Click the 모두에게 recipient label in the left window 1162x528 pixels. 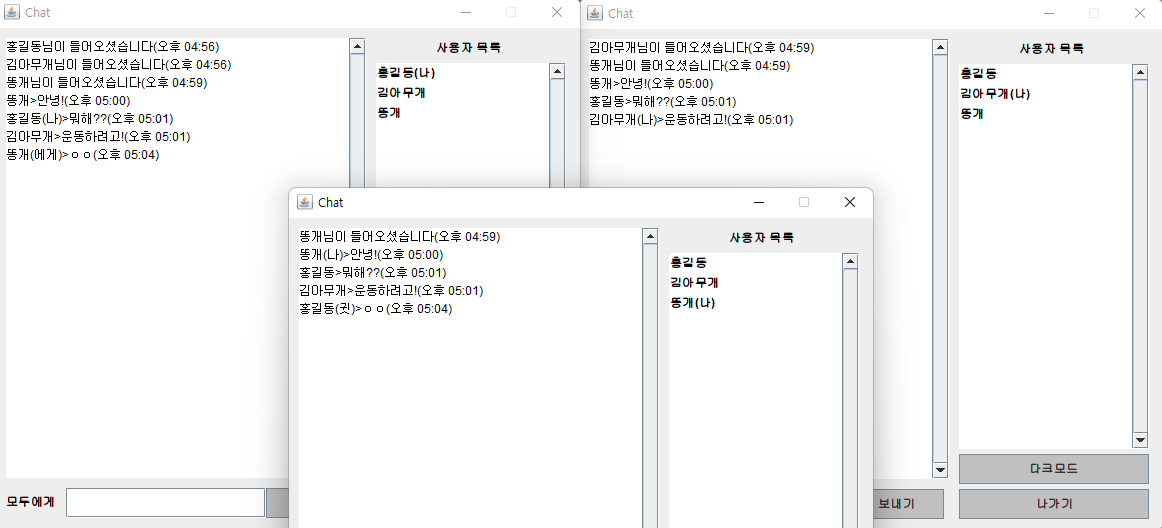point(30,501)
